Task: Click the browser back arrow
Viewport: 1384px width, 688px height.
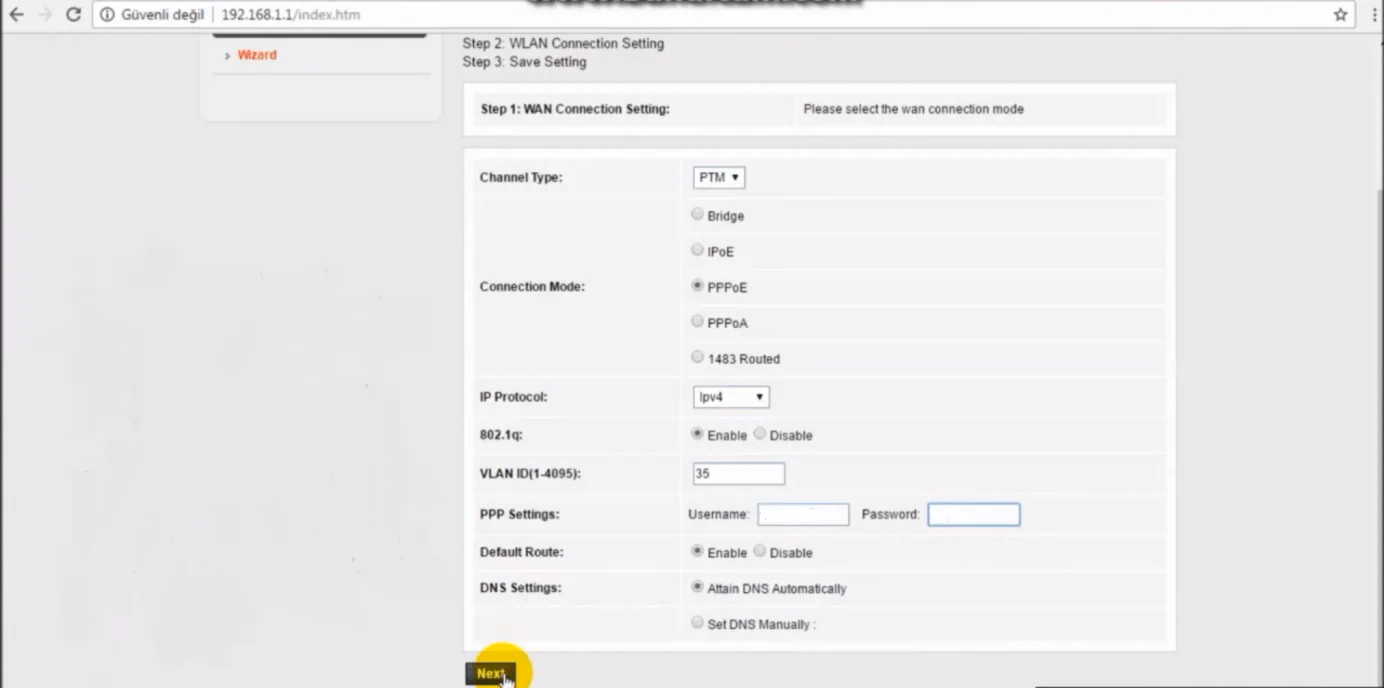Action: (x=16, y=15)
